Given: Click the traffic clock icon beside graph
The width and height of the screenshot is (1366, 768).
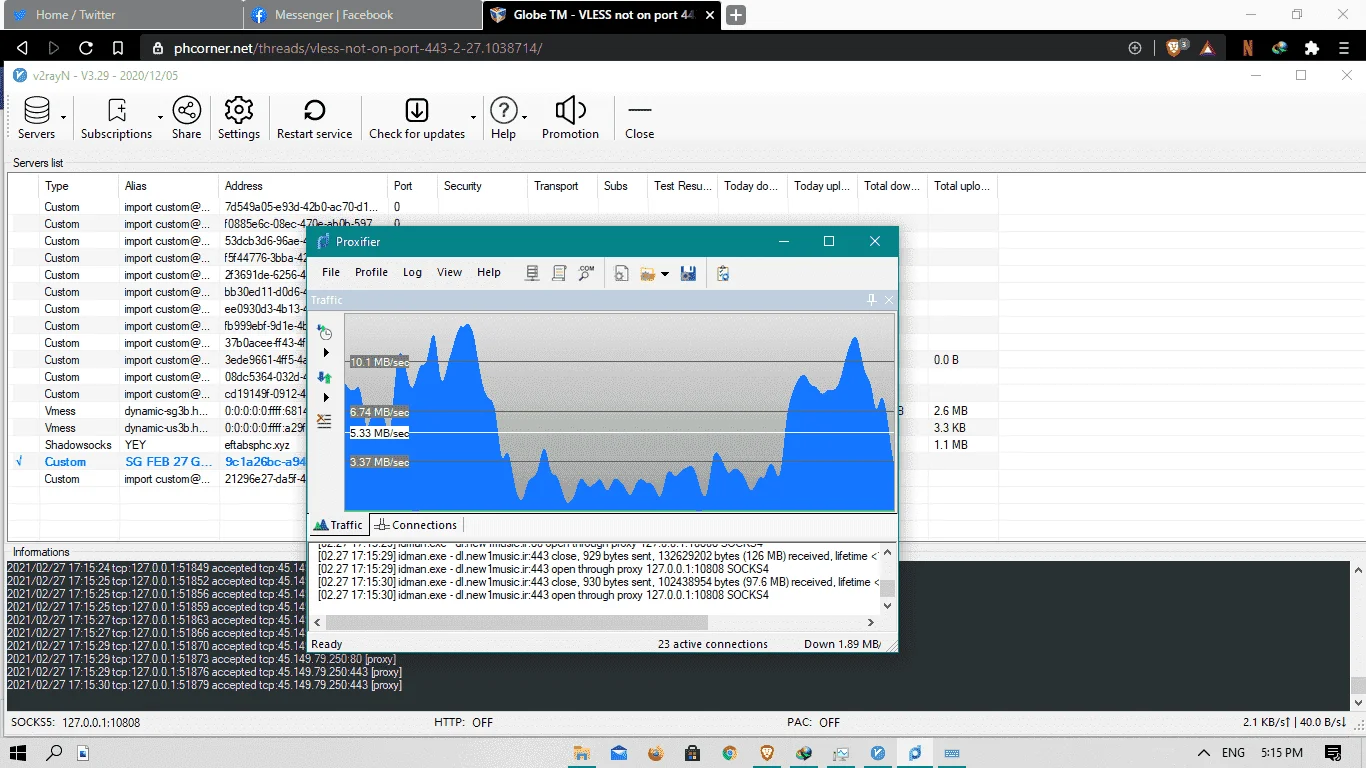Looking at the screenshot, I should 324,332.
